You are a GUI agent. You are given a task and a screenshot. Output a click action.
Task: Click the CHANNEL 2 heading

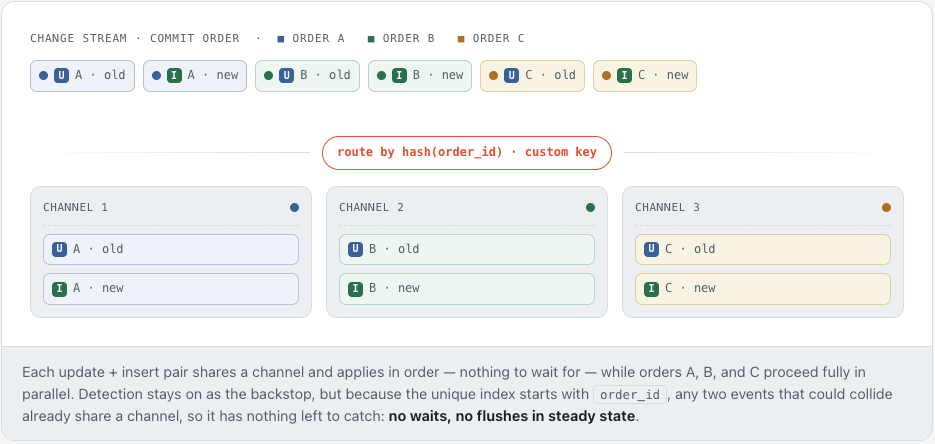tap(371, 207)
